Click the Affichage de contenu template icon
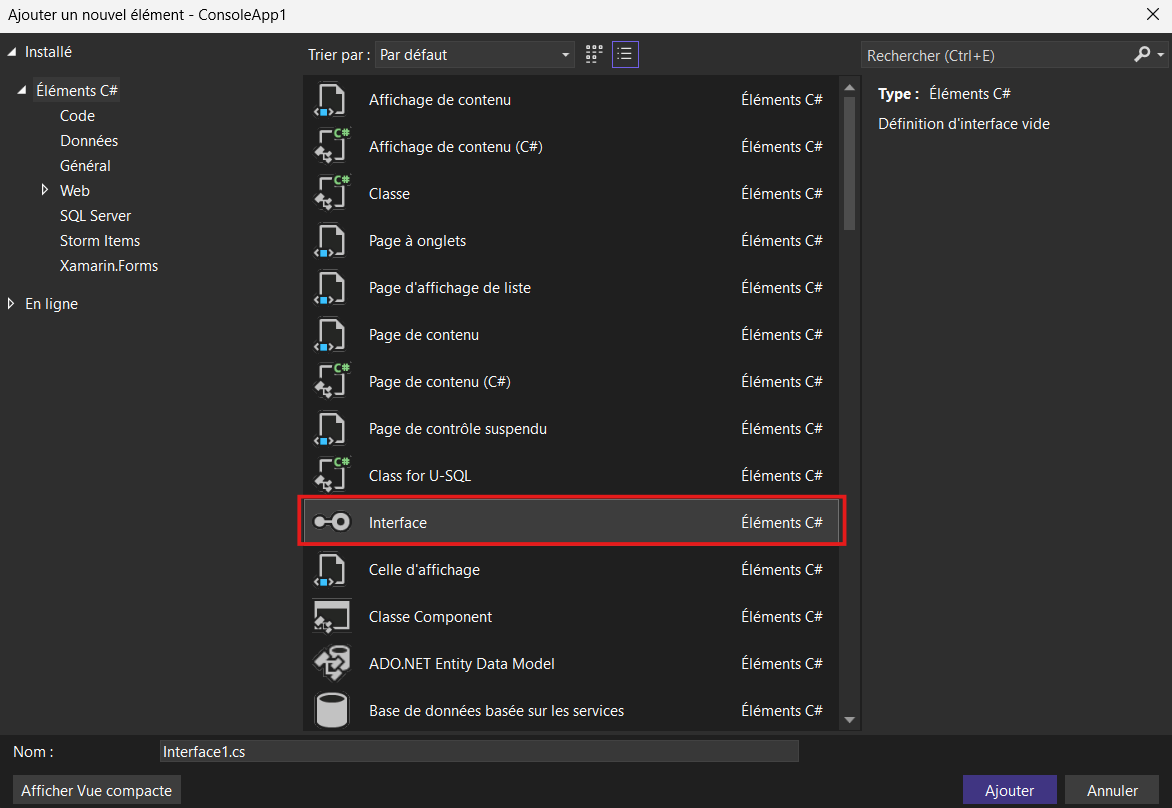Image resolution: width=1172 pixels, height=808 pixels. (331, 100)
